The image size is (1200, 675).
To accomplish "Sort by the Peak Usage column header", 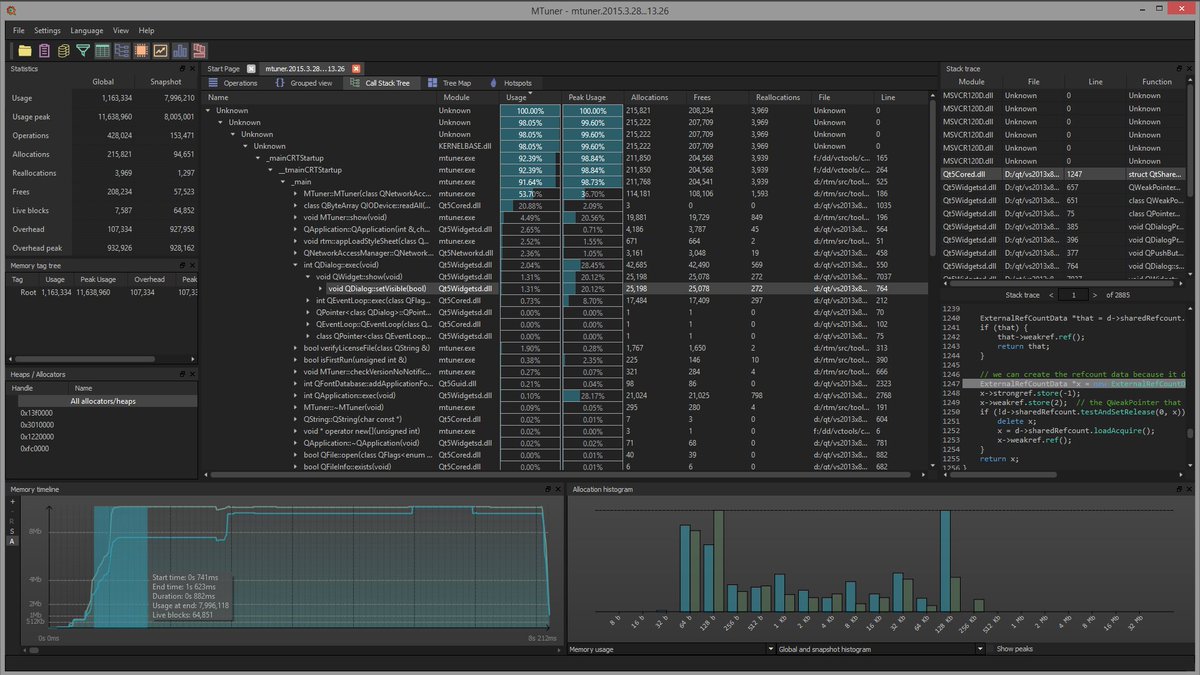I will 589,97.
